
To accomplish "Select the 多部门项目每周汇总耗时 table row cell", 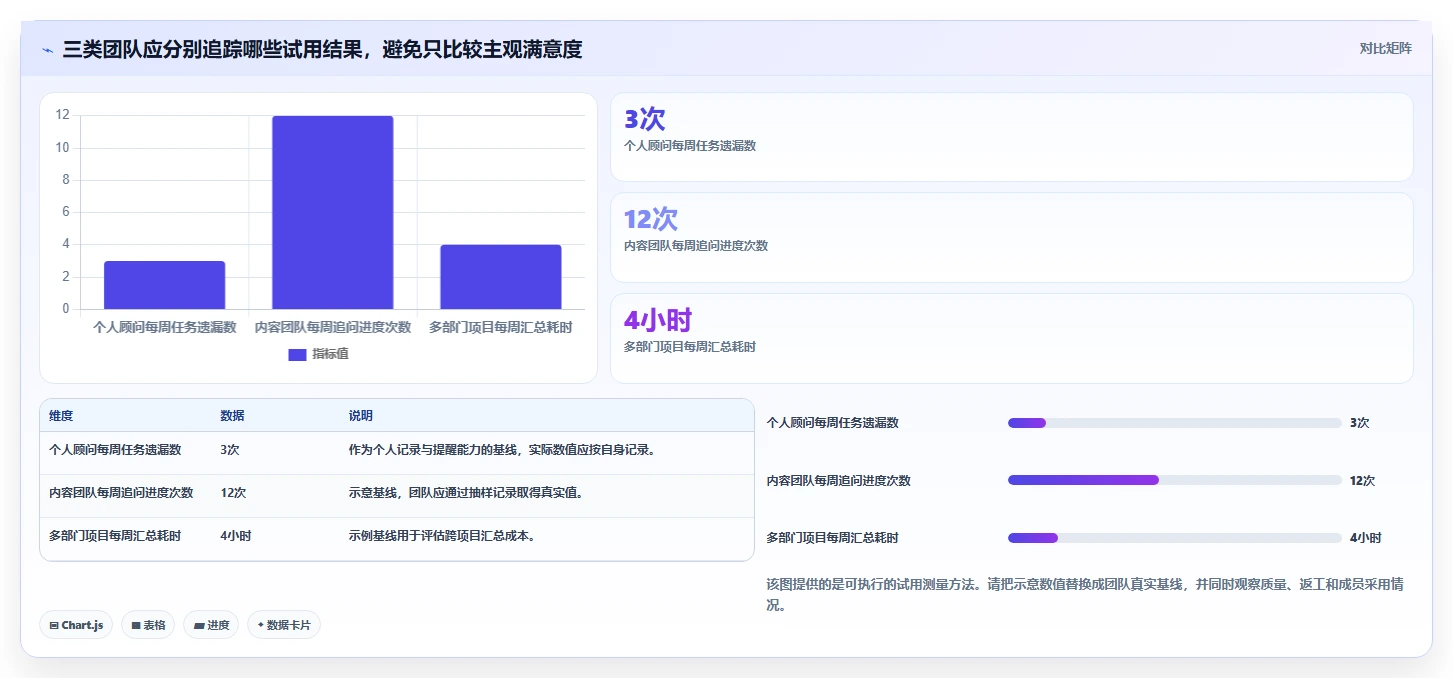I will pyautogui.click(x=115, y=536).
